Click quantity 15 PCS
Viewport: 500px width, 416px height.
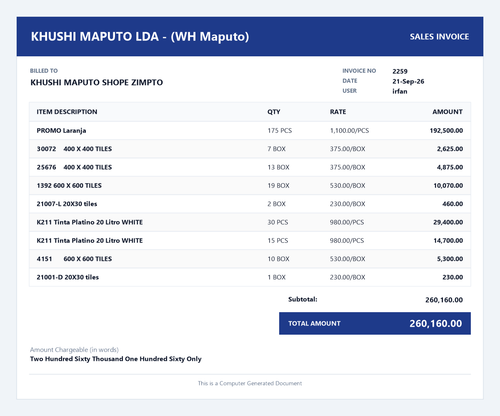(278, 240)
